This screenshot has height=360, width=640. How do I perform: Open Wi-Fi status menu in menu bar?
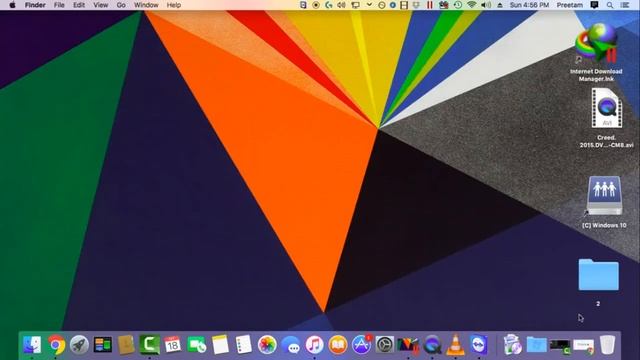click(x=472, y=5)
